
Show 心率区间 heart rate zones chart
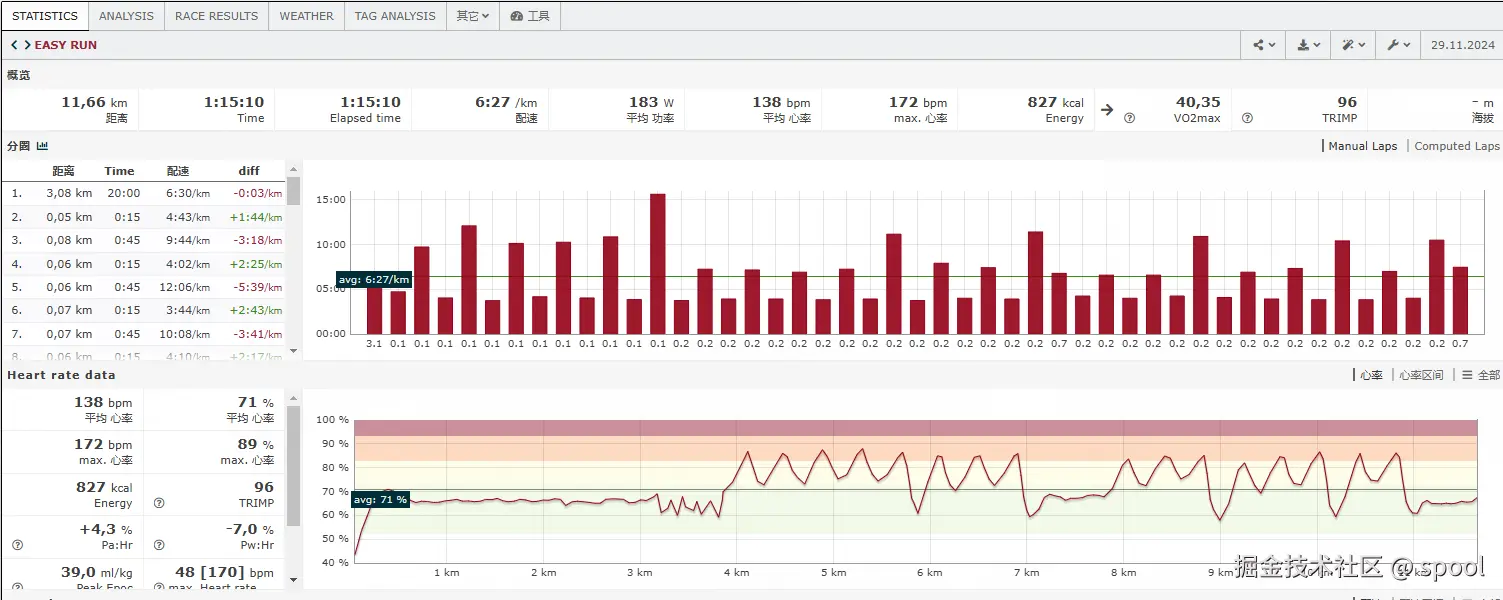1420,375
